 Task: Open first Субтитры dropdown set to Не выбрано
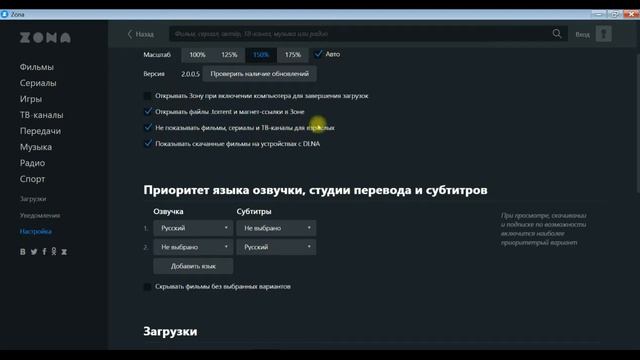(276, 228)
